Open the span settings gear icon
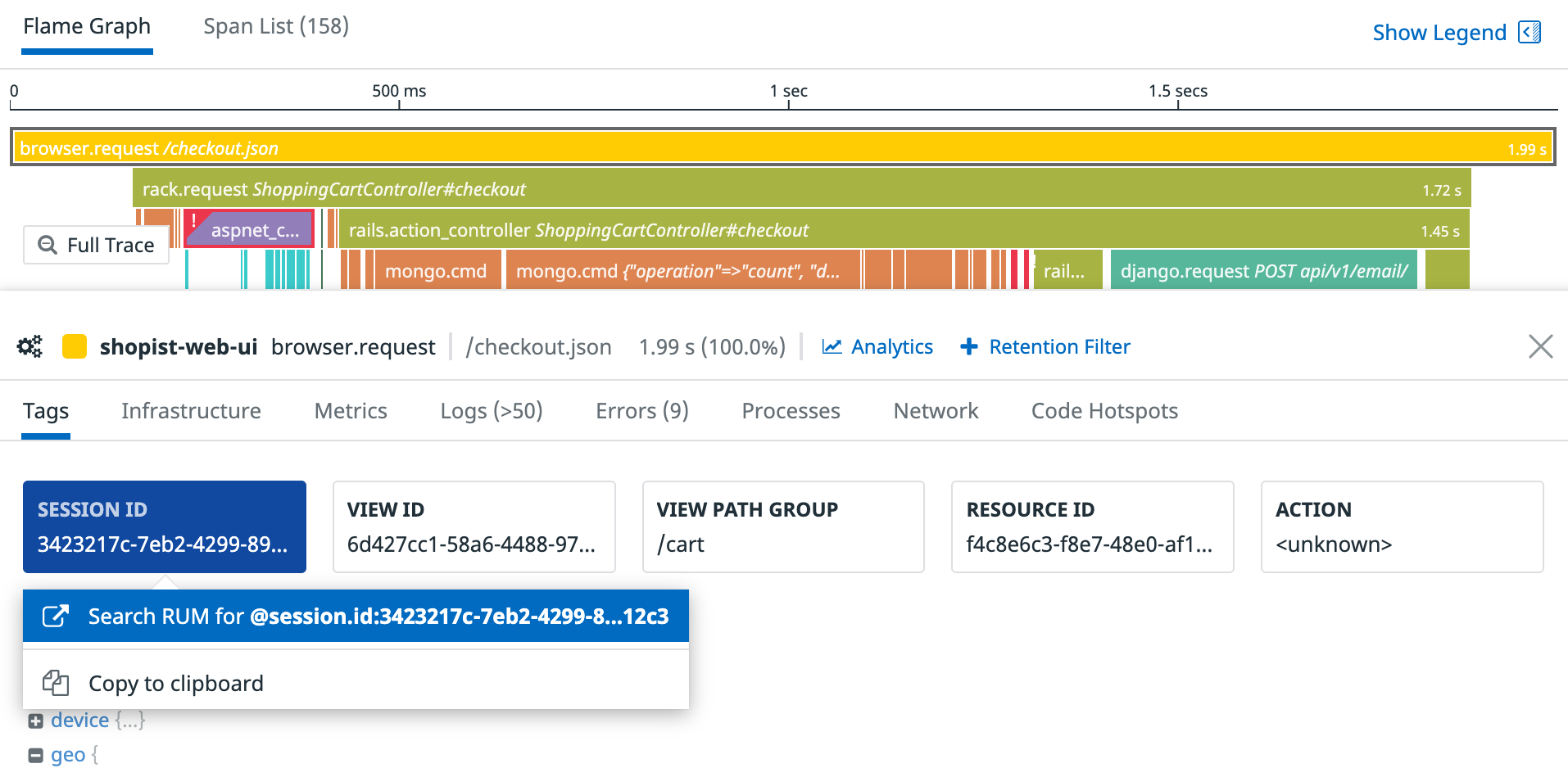1568x777 pixels. coord(29,346)
